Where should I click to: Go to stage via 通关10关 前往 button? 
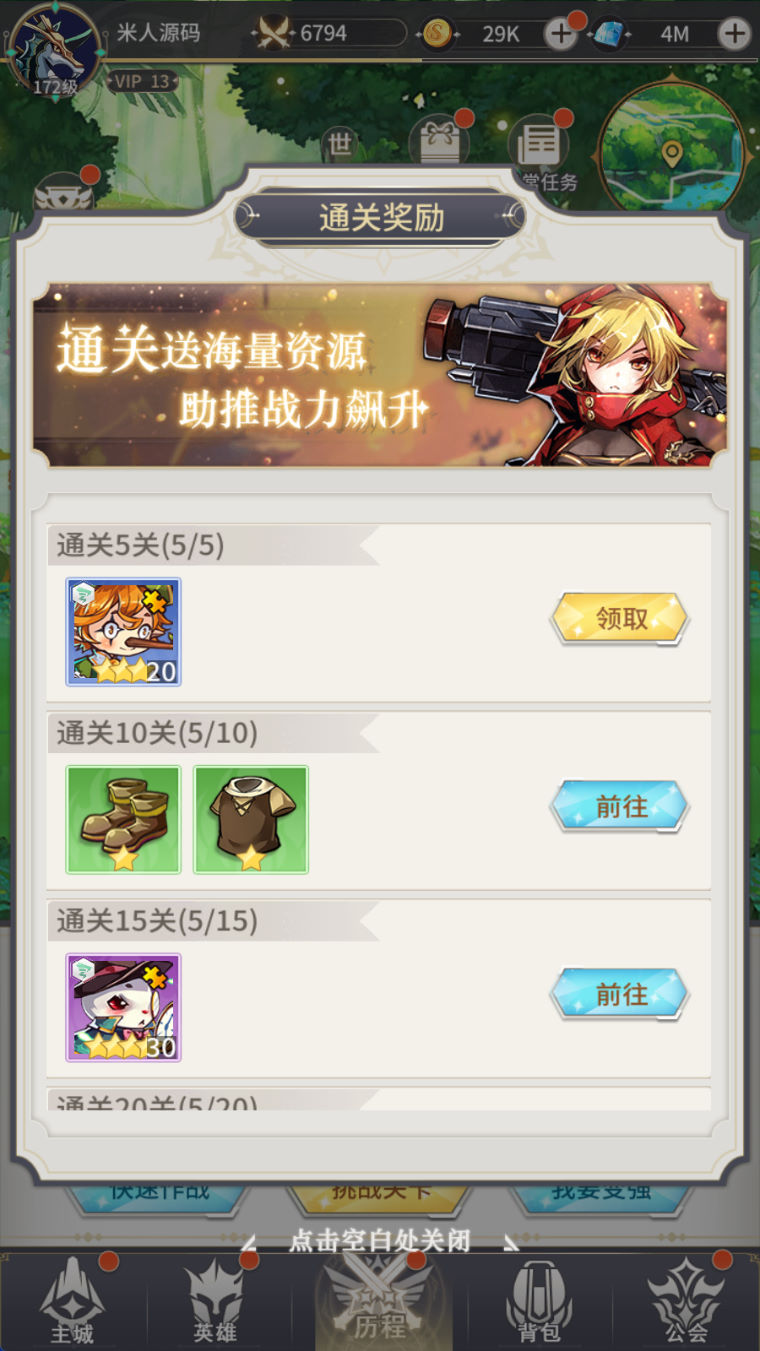[x=620, y=806]
